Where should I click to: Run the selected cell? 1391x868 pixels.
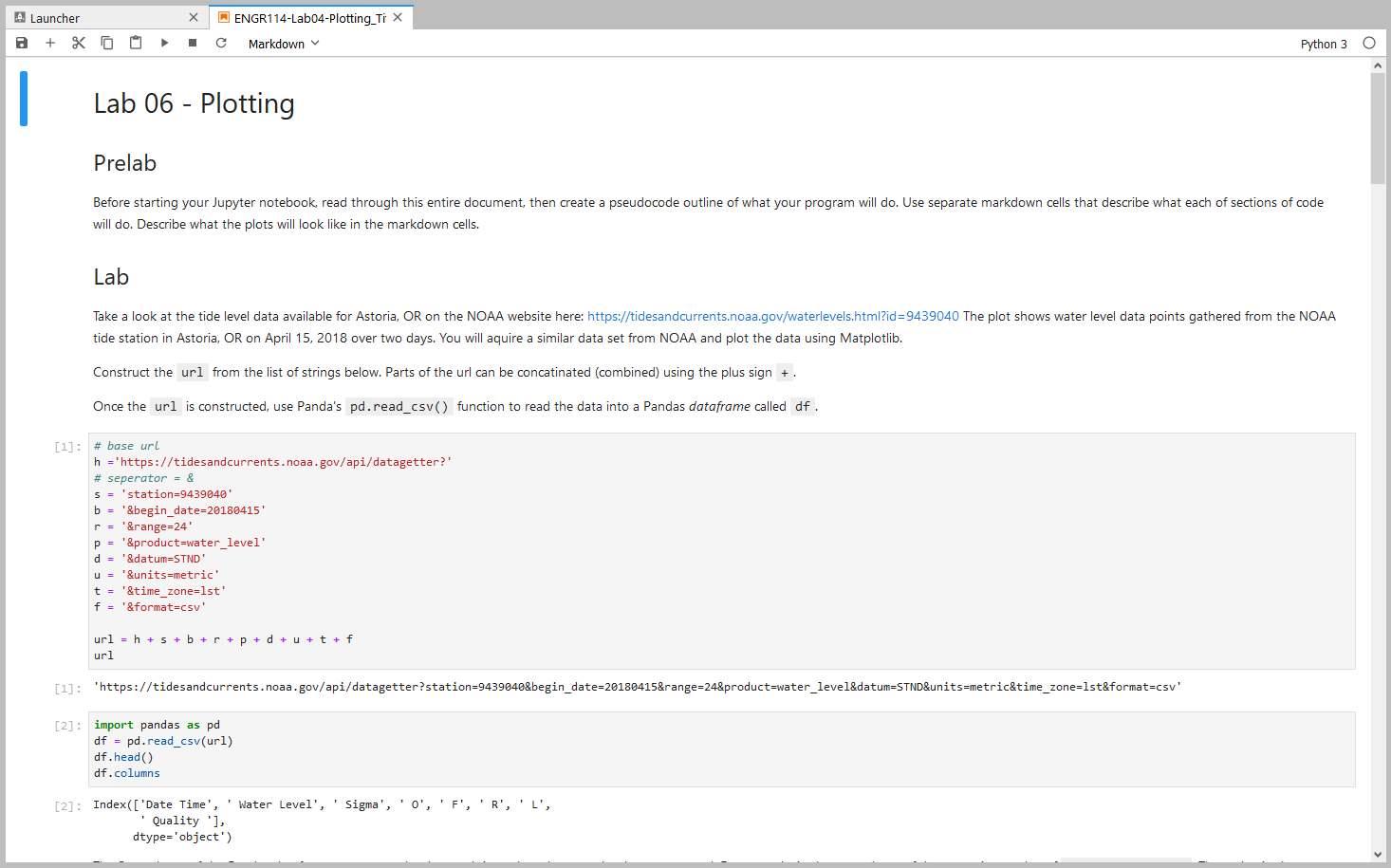[x=164, y=43]
